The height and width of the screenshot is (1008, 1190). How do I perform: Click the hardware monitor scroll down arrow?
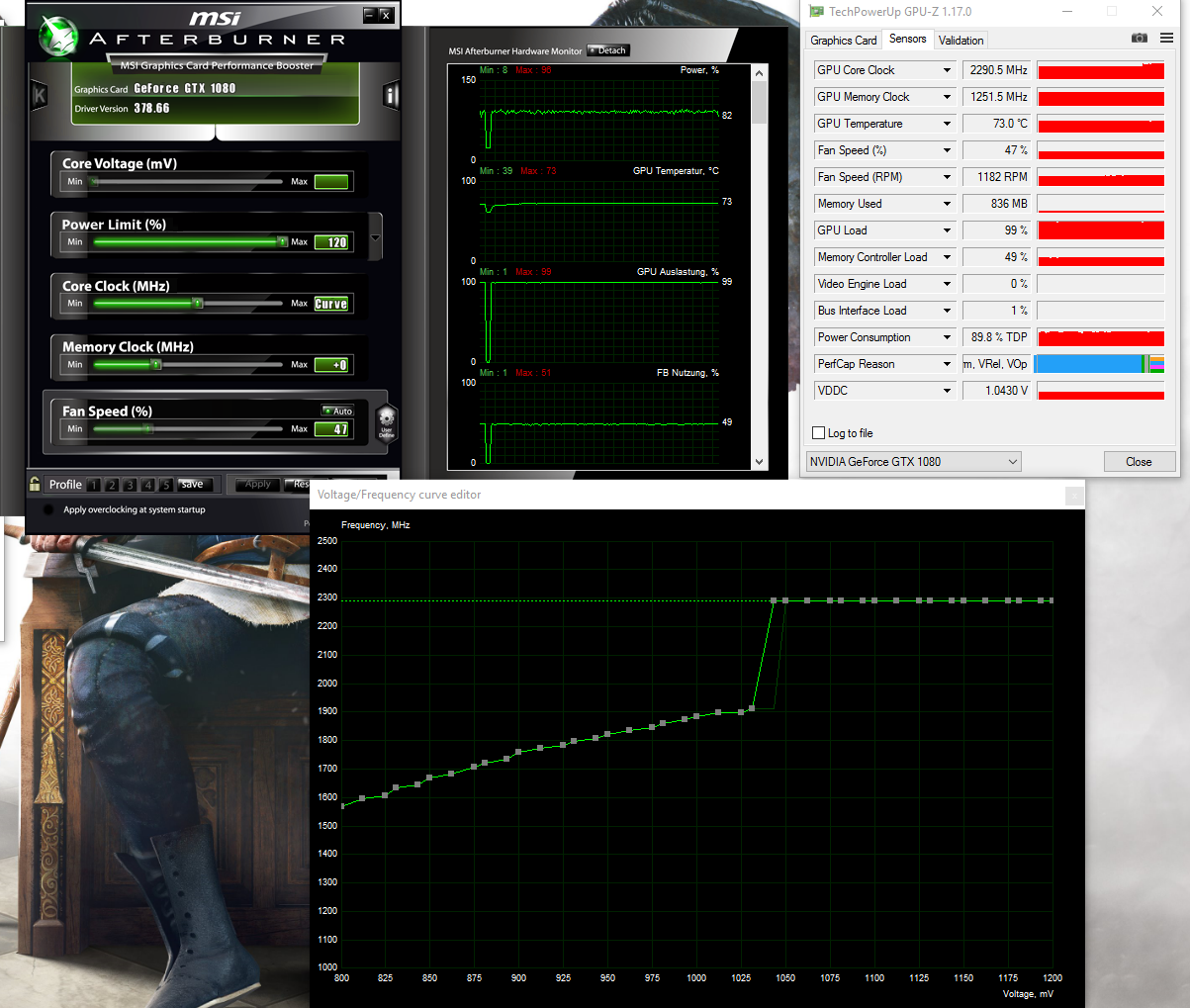click(x=760, y=462)
